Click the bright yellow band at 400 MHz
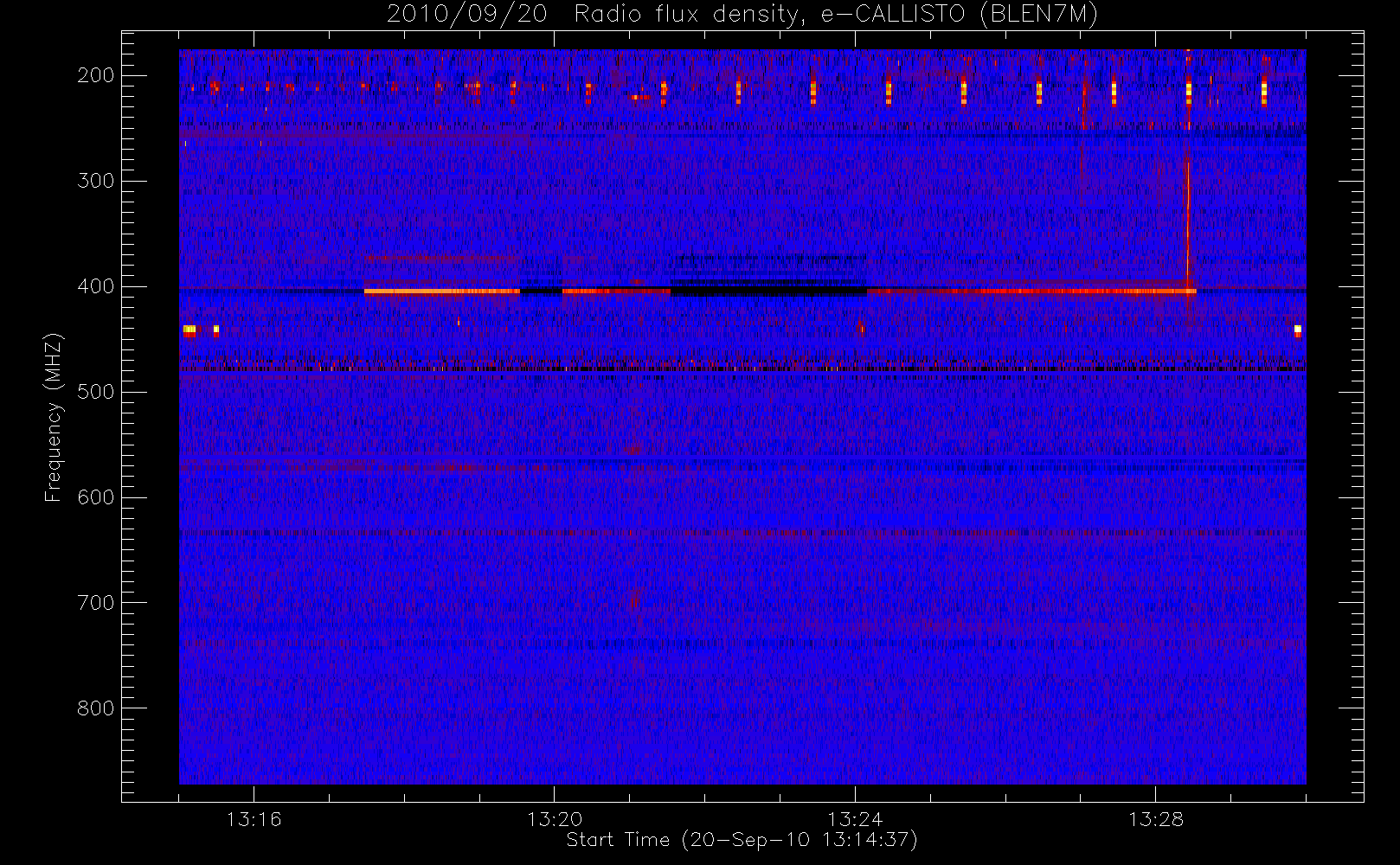The height and width of the screenshot is (865, 1400). click(442, 292)
